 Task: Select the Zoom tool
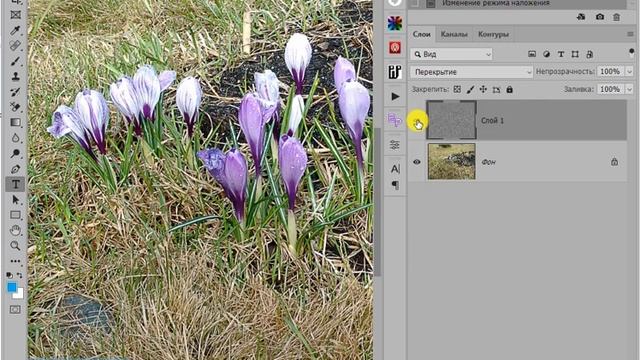click(16, 245)
